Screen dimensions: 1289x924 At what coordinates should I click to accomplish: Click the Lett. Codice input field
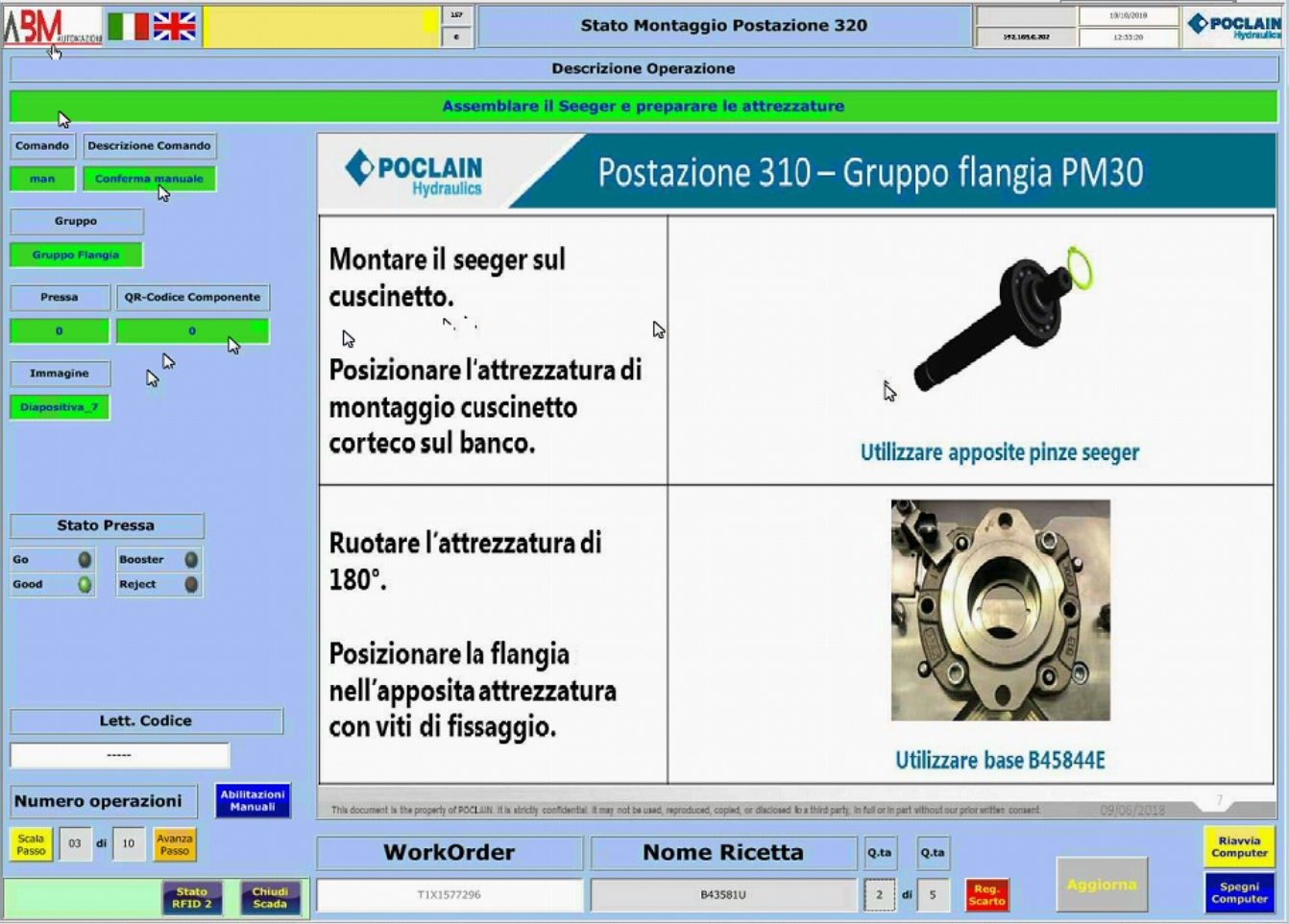click(120, 755)
